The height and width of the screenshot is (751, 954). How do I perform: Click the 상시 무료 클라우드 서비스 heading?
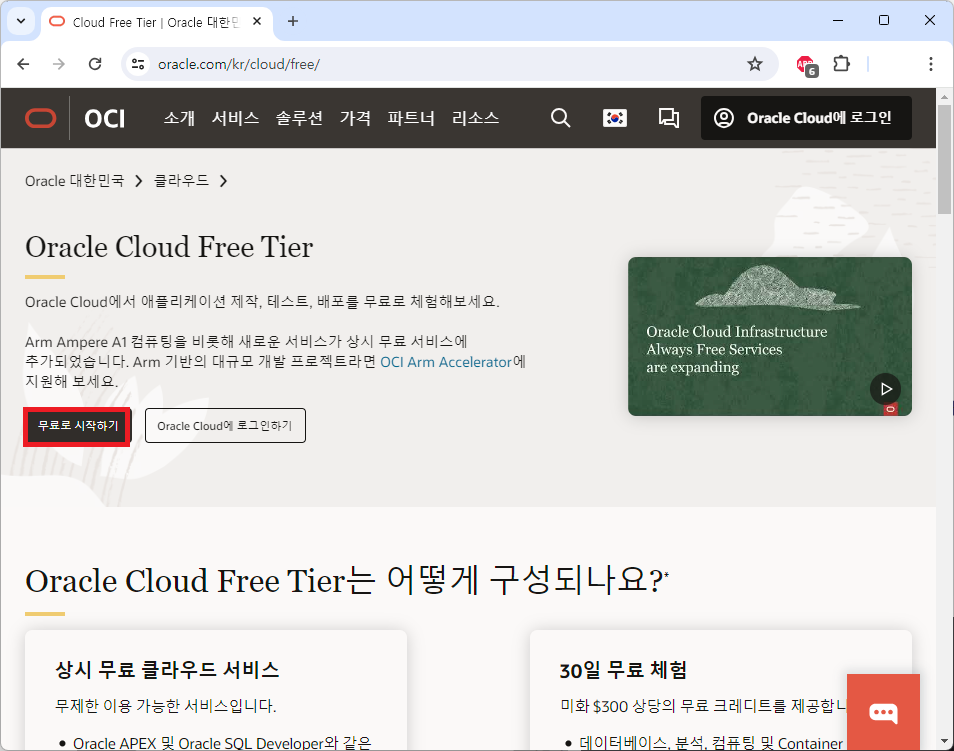coord(167,670)
